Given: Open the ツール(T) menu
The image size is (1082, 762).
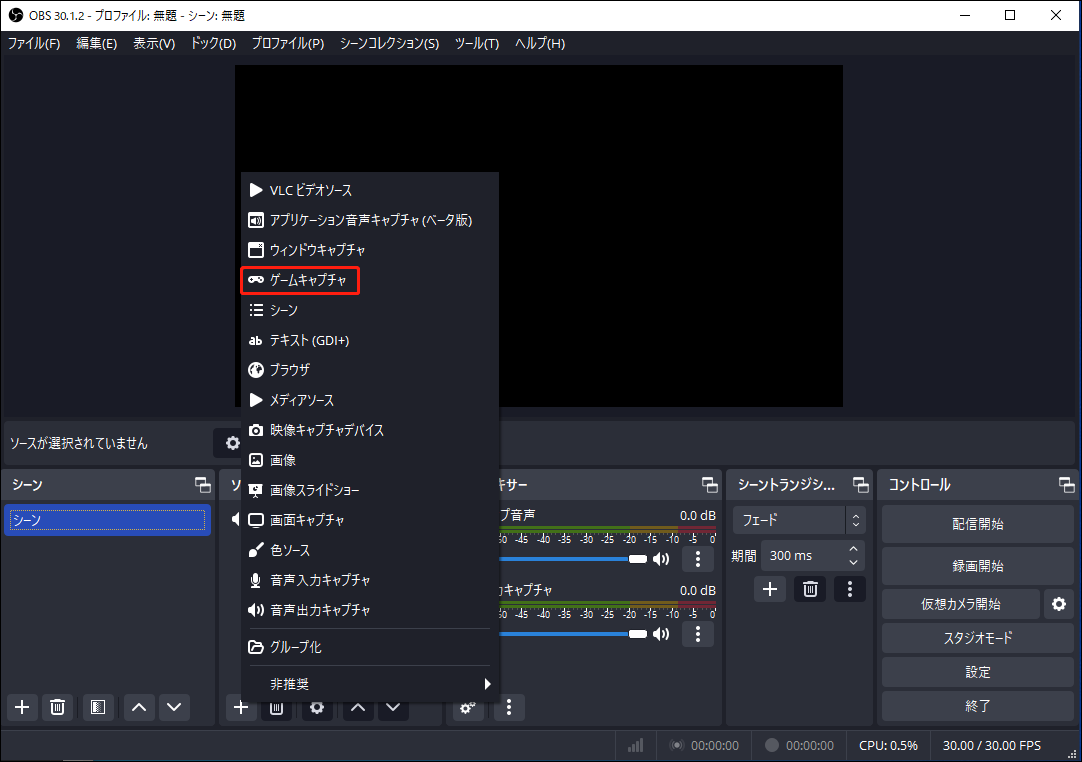Looking at the screenshot, I should point(477,43).
